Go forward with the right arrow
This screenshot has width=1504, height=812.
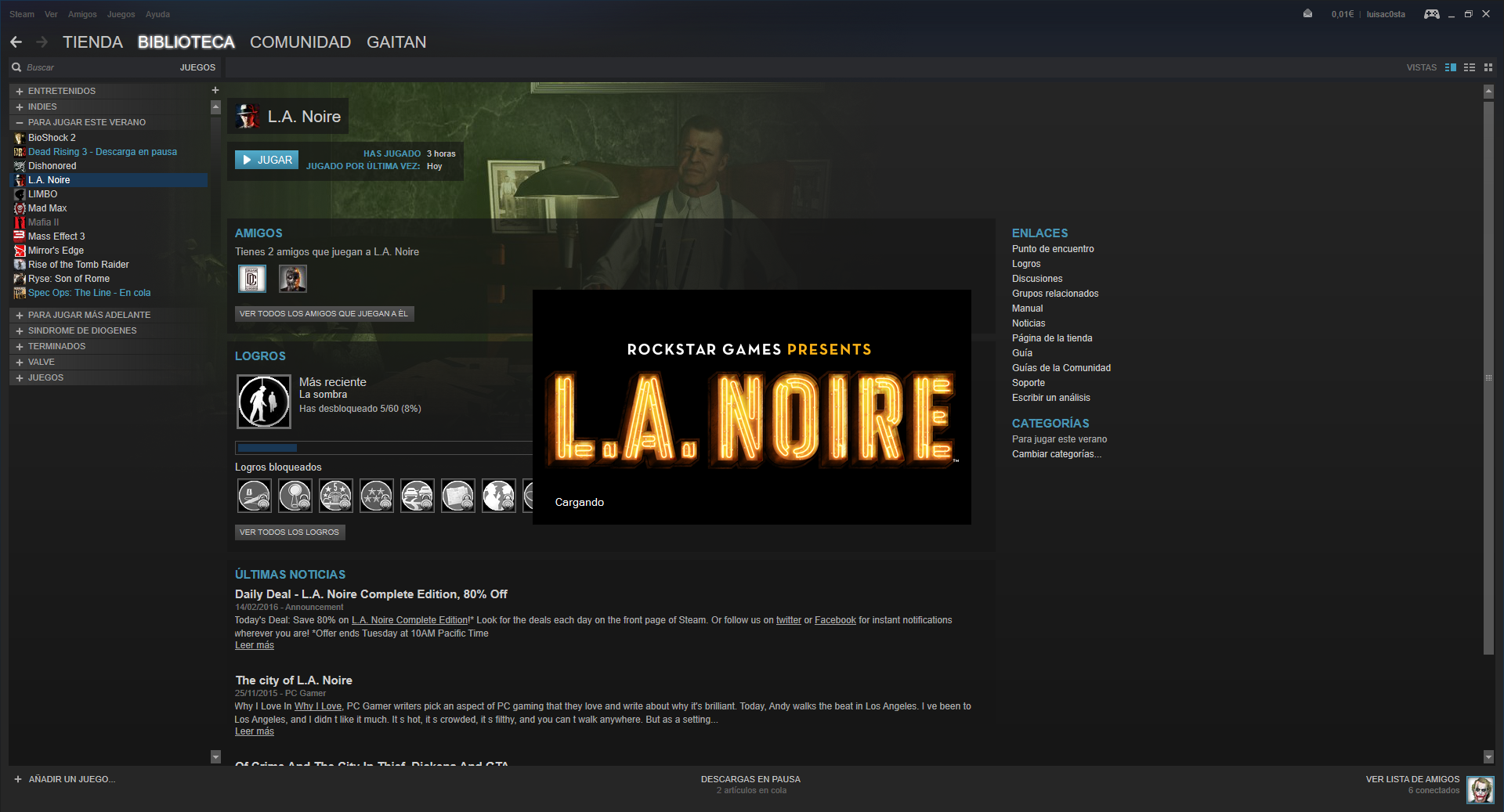point(42,42)
